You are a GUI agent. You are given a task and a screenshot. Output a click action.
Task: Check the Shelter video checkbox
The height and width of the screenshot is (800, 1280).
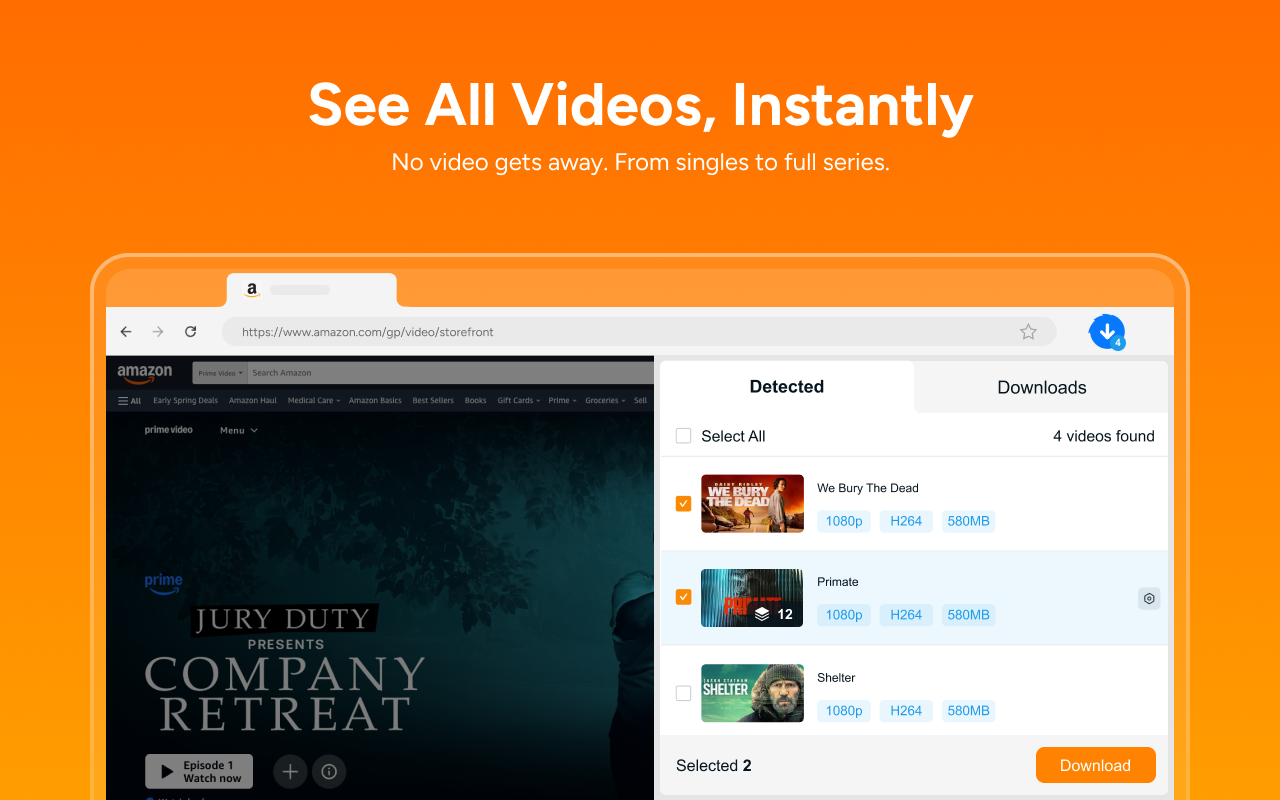tap(684, 693)
